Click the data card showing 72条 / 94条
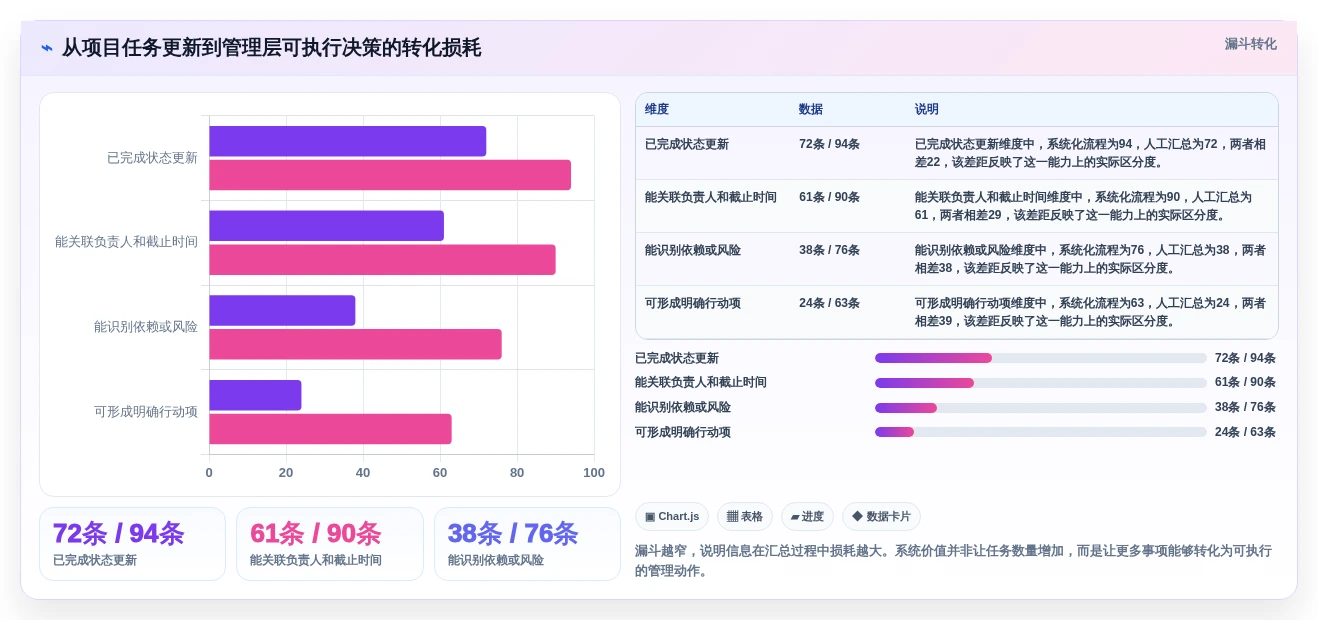Viewport: 1318px width, 620px height. 133,544
